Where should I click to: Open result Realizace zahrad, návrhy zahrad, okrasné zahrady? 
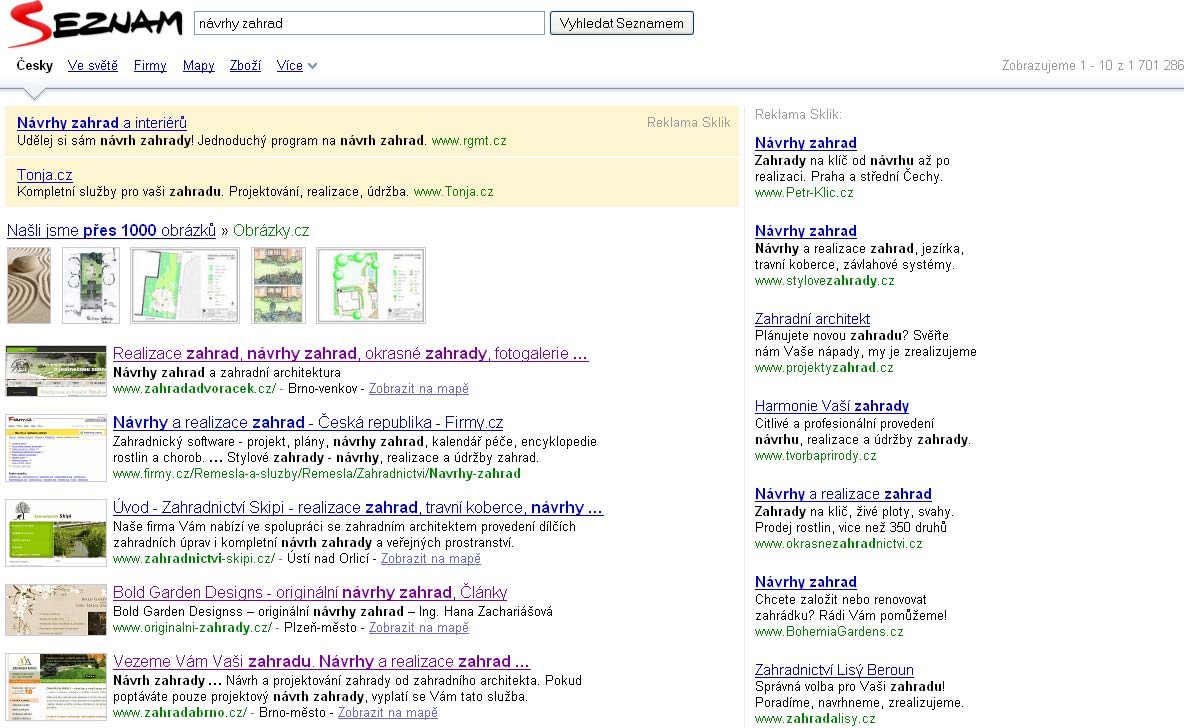coord(350,353)
